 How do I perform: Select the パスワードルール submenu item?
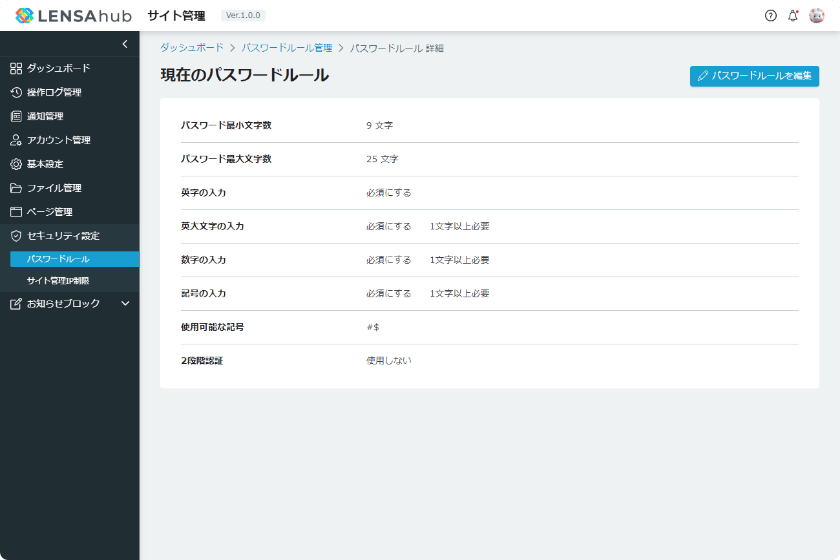74,259
